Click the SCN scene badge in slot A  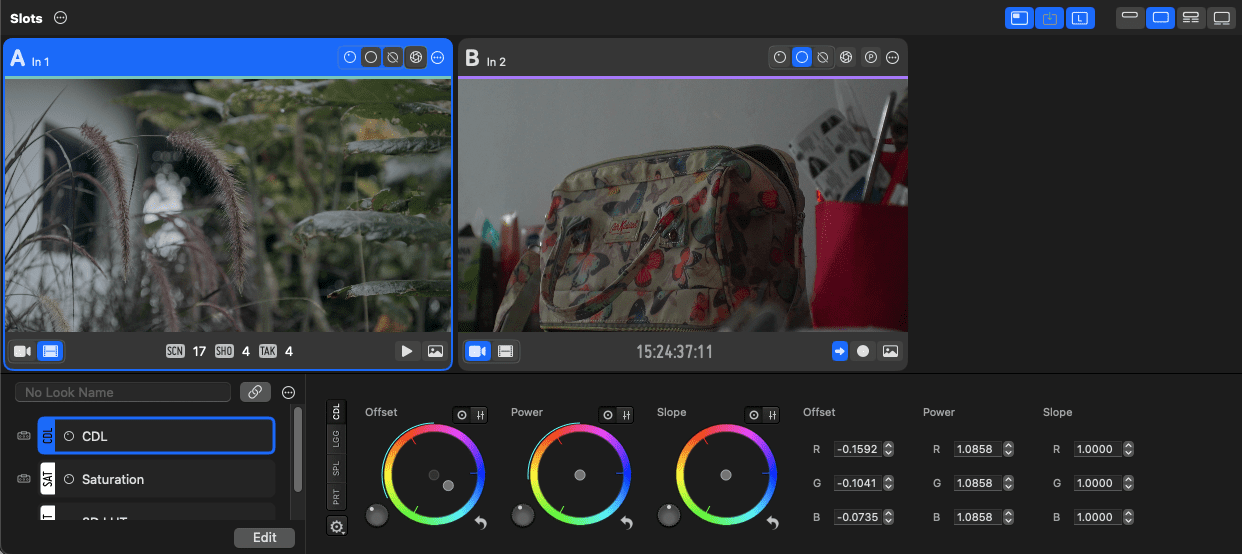click(x=175, y=351)
